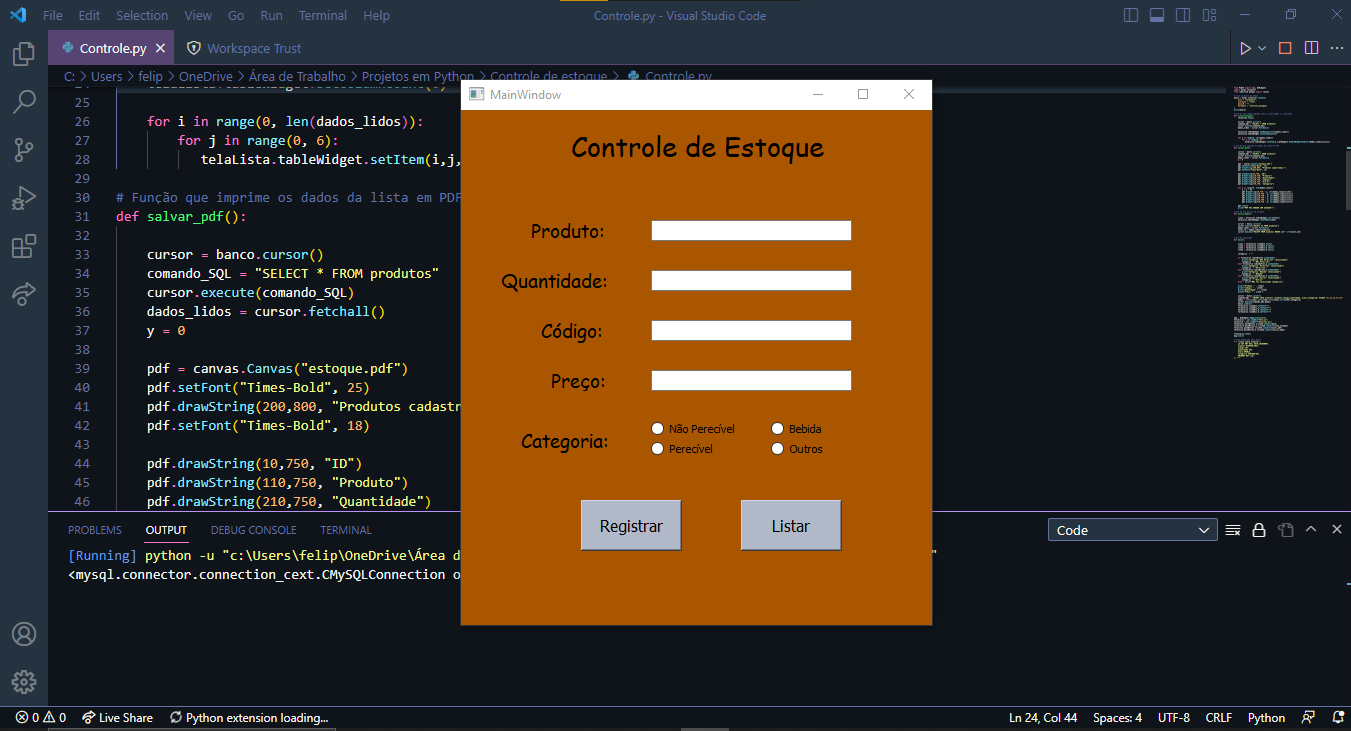Image resolution: width=1351 pixels, height=731 pixels.
Task: Click the Listar button
Action: click(790, 524)
